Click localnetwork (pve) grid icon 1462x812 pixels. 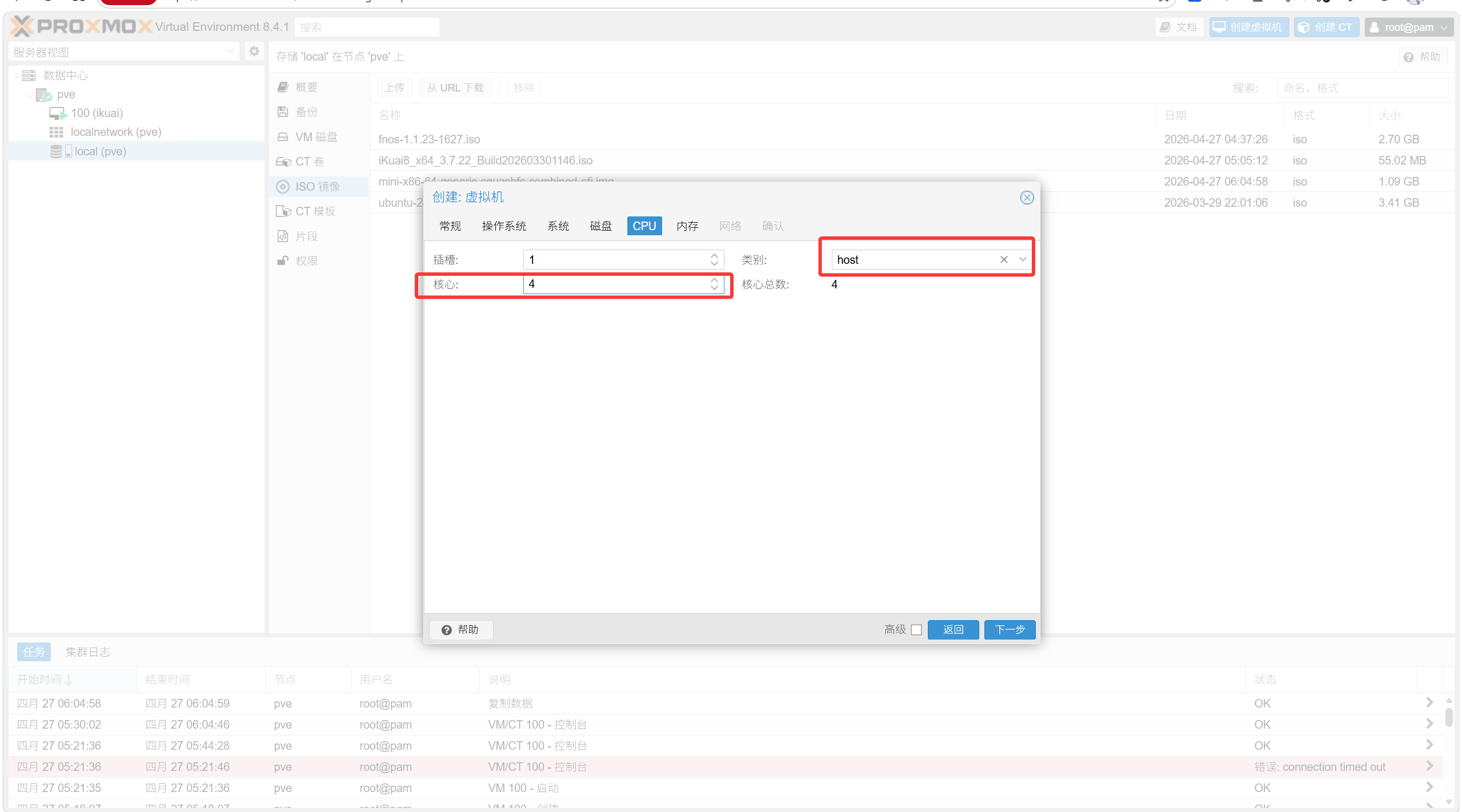[56, 132]
